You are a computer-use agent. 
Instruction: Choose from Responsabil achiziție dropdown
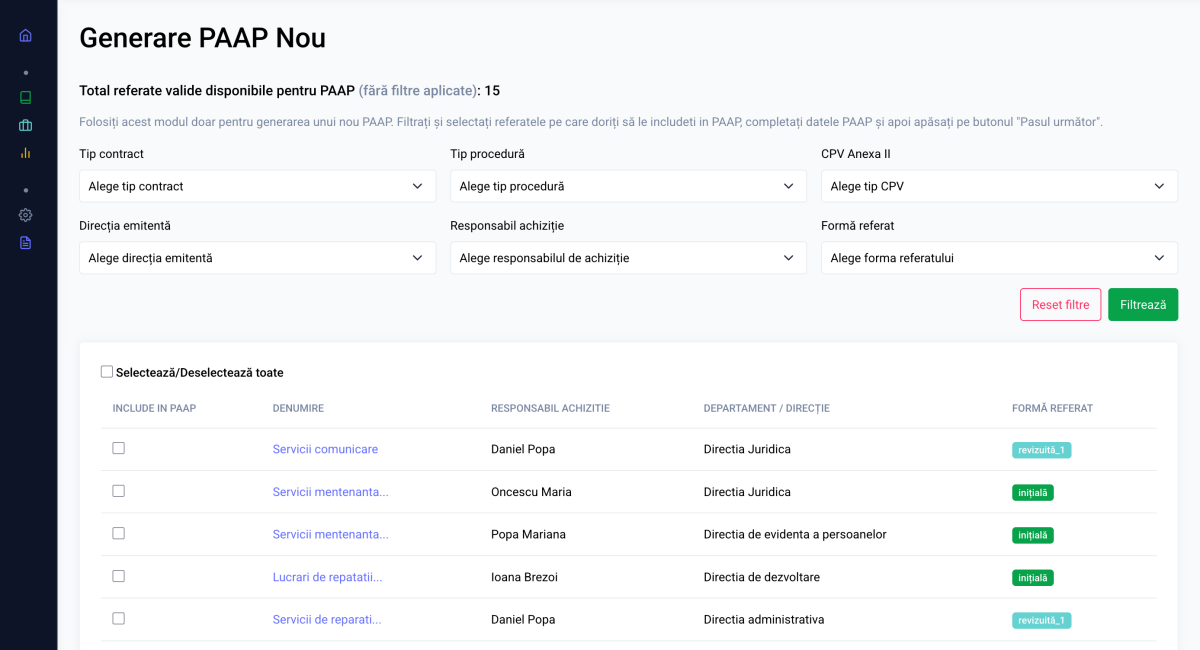coord(628,258)
